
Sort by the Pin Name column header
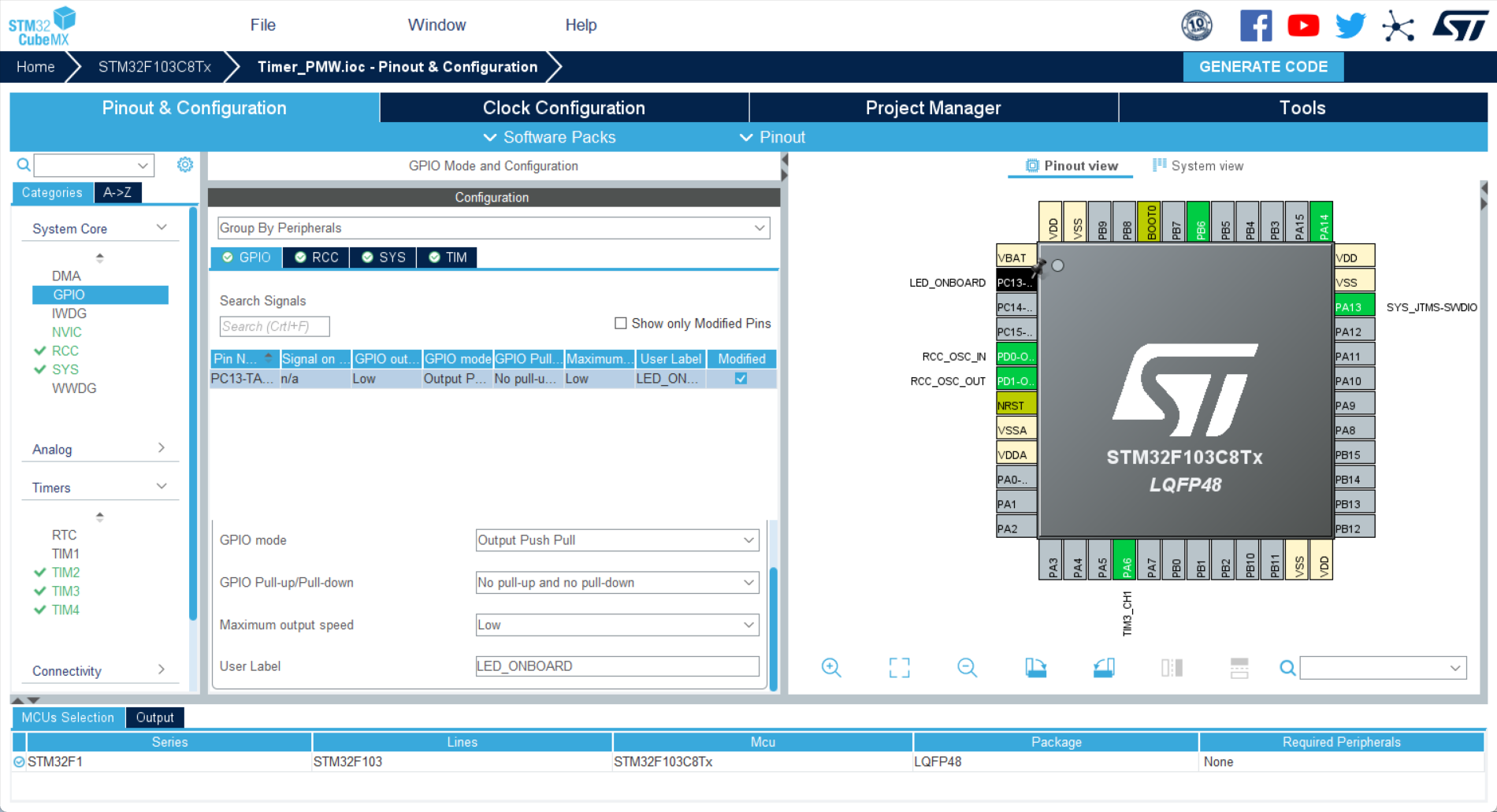pos(244,358)
